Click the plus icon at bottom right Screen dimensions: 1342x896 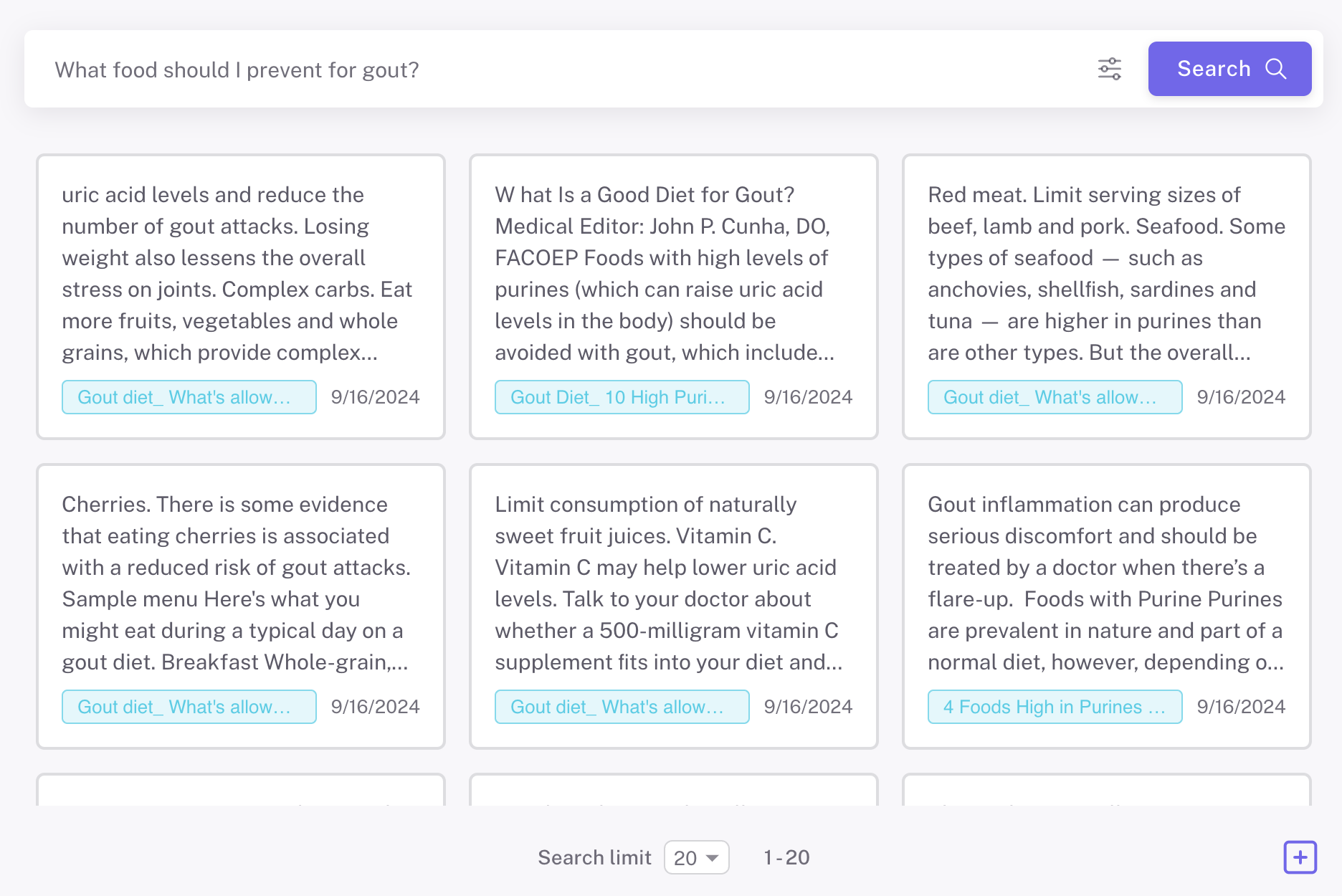1300,857
